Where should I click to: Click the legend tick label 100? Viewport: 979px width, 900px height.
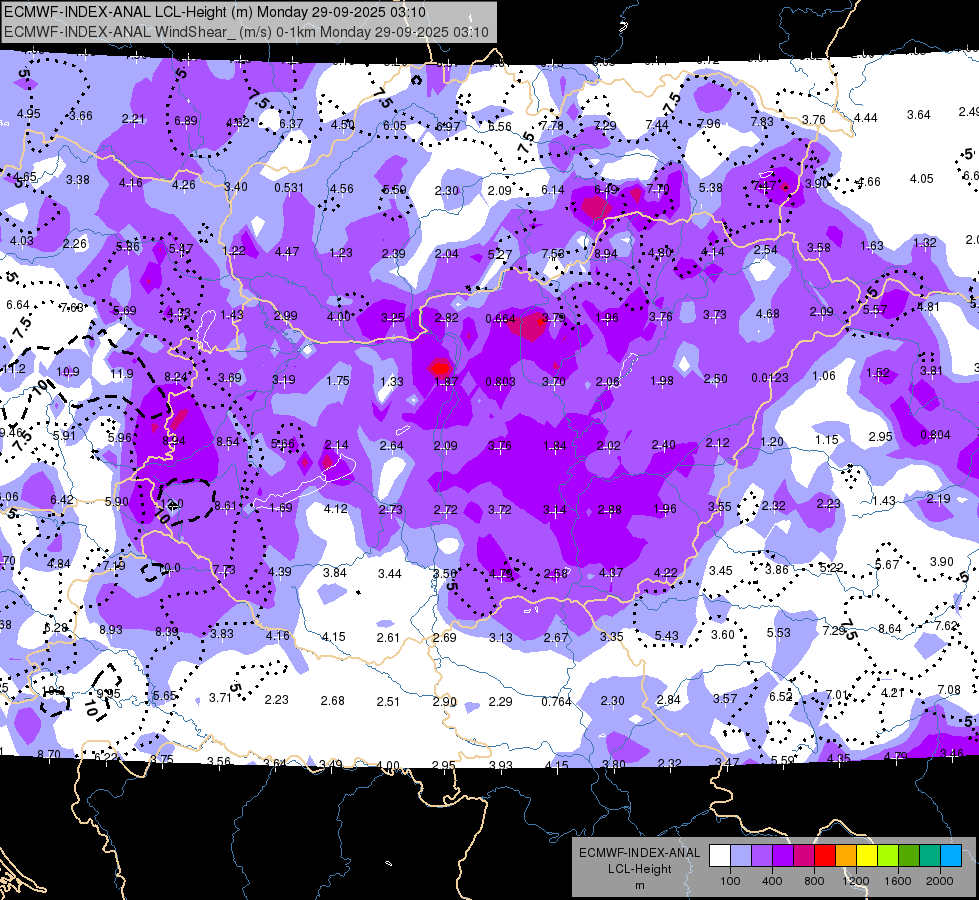point(730,881)
